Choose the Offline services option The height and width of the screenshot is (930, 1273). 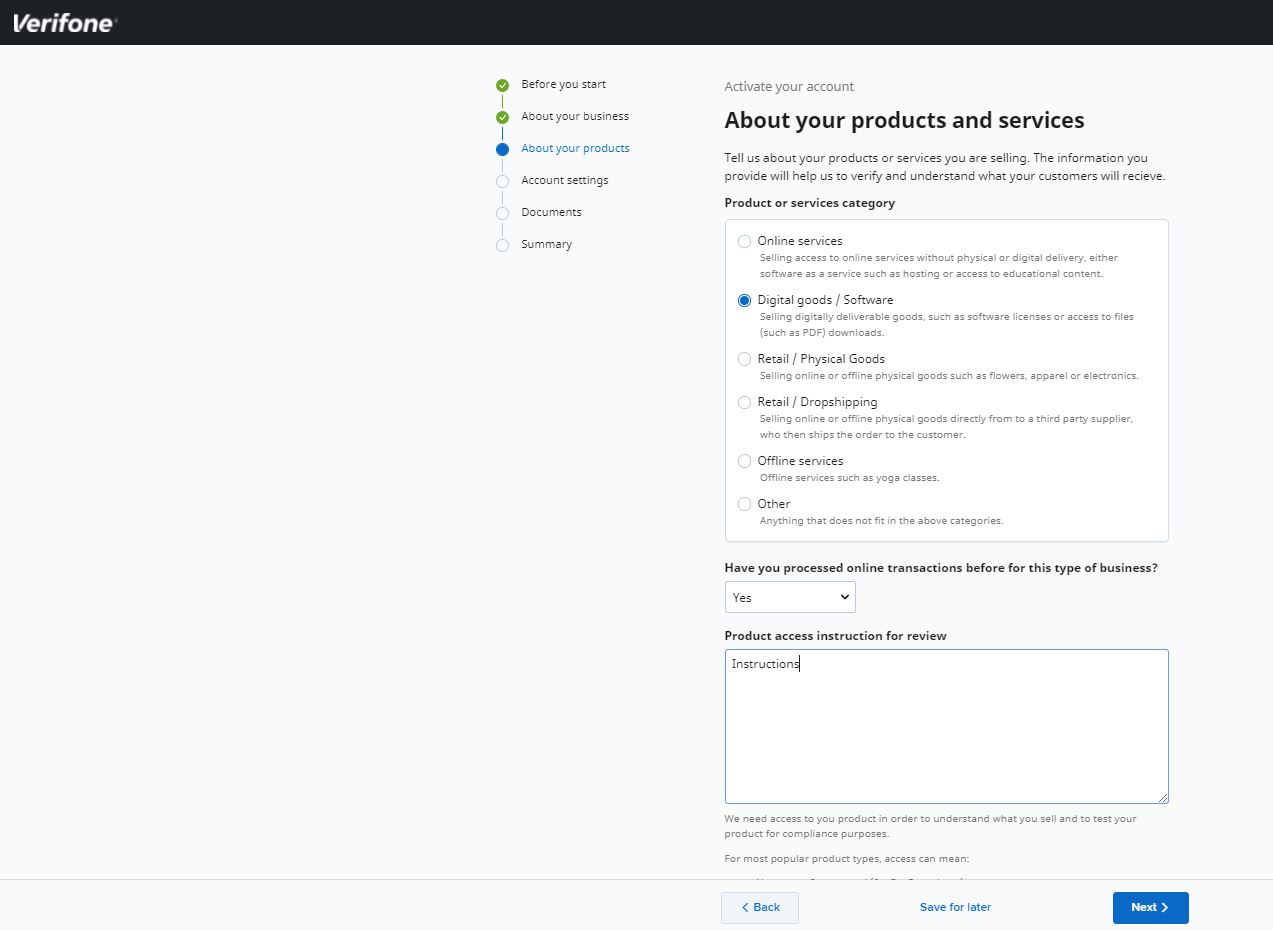(744, 461)
